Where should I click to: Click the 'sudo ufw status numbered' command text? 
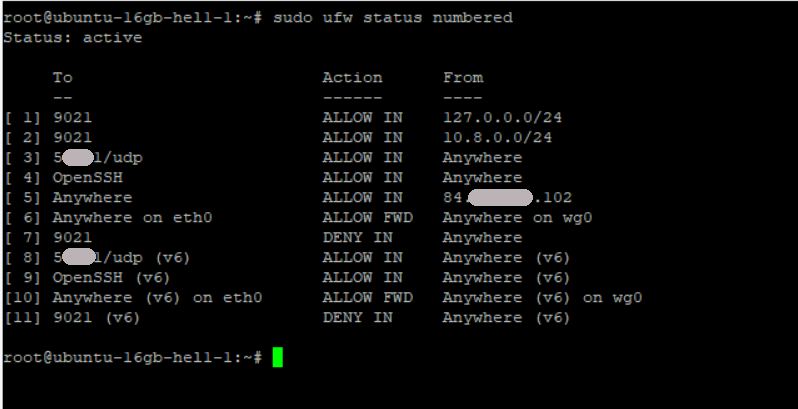[391, 17]
